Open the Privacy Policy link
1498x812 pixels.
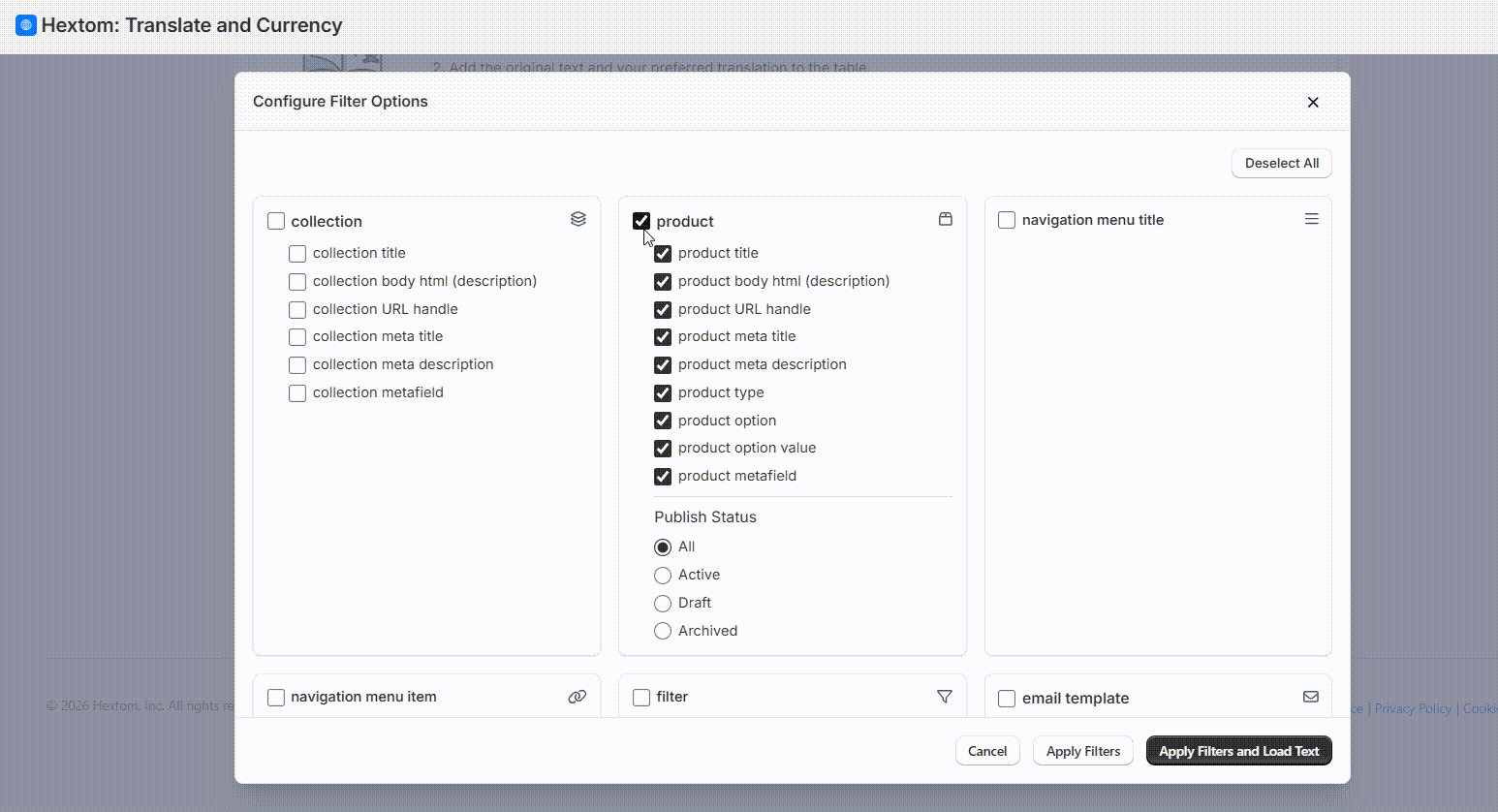pyautogui.click(x=1413, y=708)
